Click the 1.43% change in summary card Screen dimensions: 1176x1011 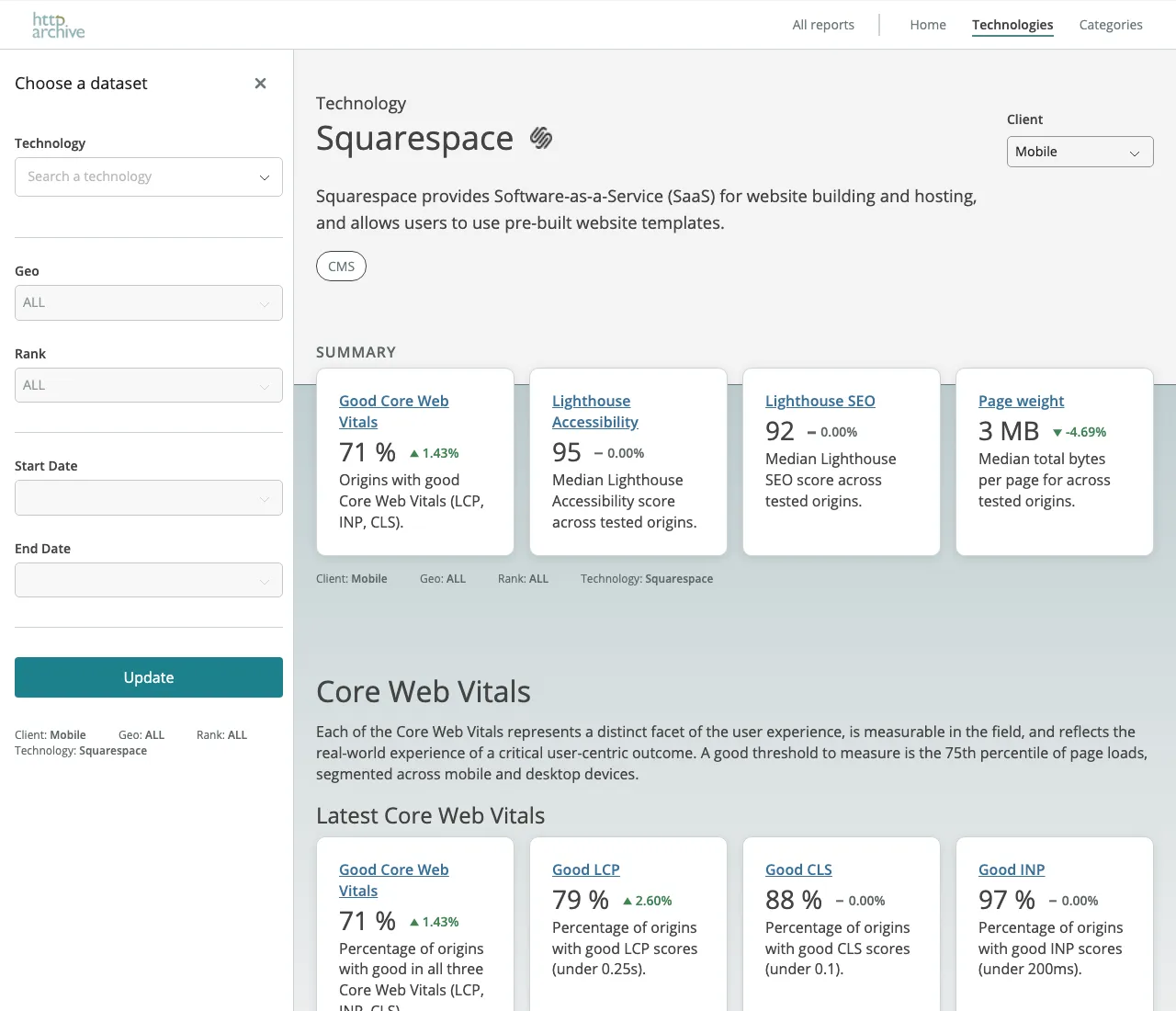click(435, 453)
